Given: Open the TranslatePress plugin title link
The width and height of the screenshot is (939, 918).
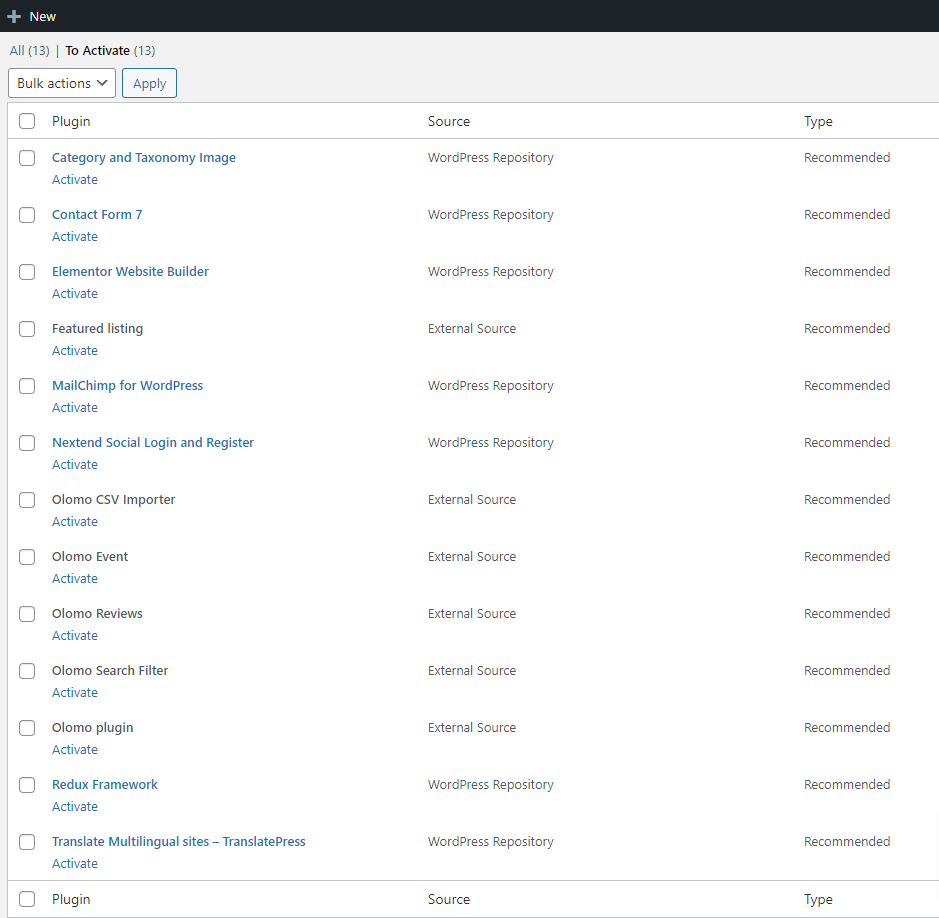Looking at the screenshot, I should click(178, 841).
